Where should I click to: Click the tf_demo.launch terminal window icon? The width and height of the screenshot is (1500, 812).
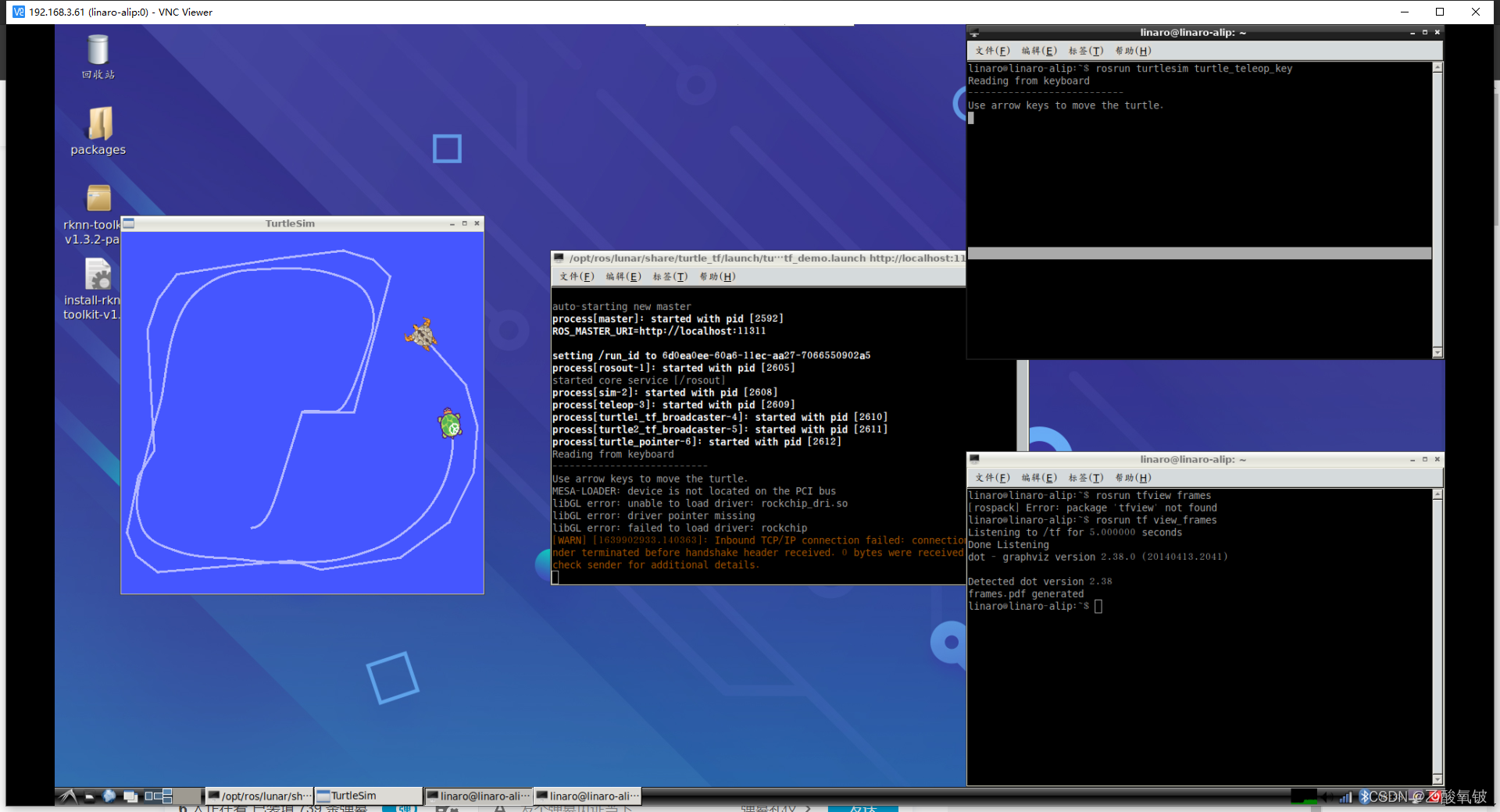pos(559,258)
